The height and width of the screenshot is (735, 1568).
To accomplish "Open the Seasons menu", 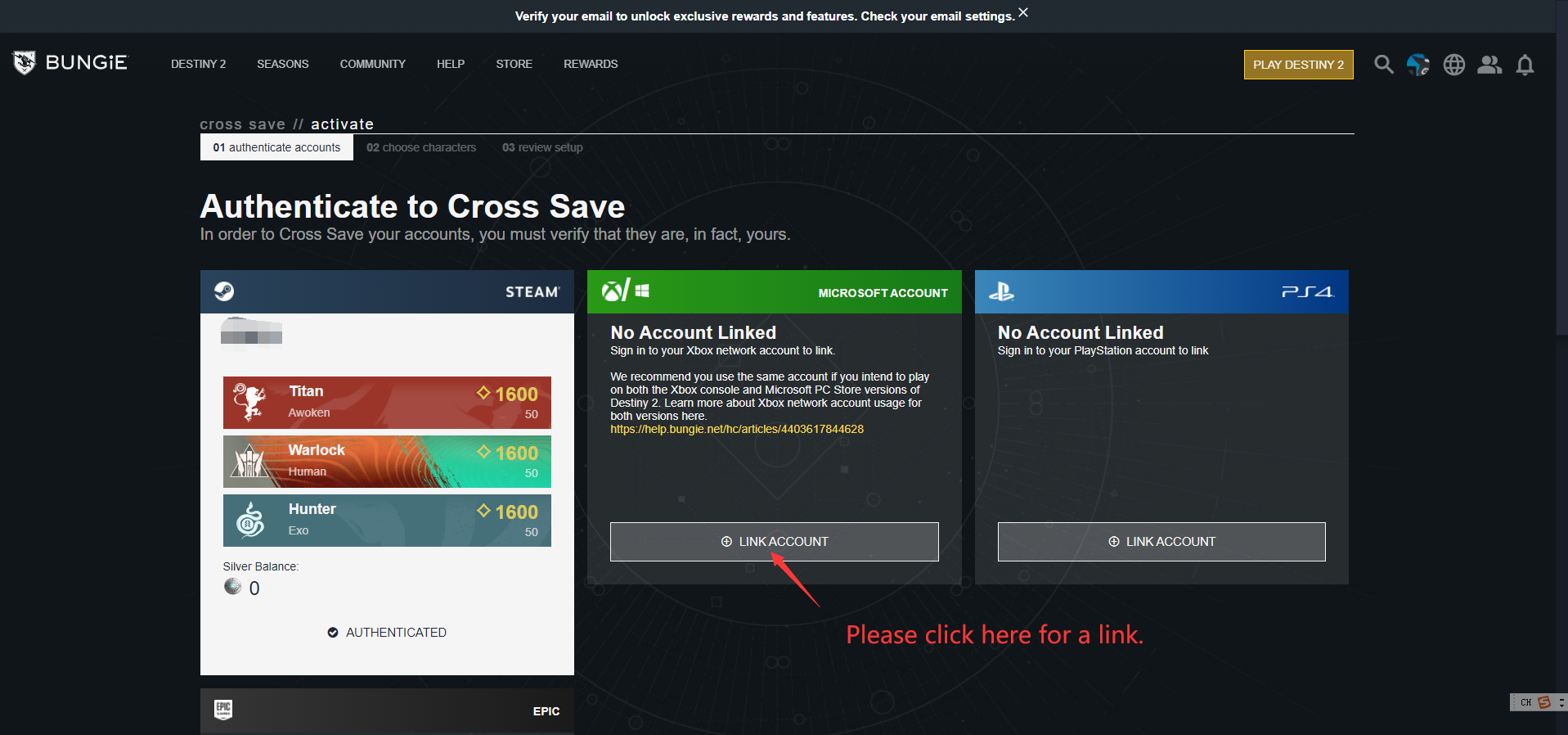I will (283, 64).
